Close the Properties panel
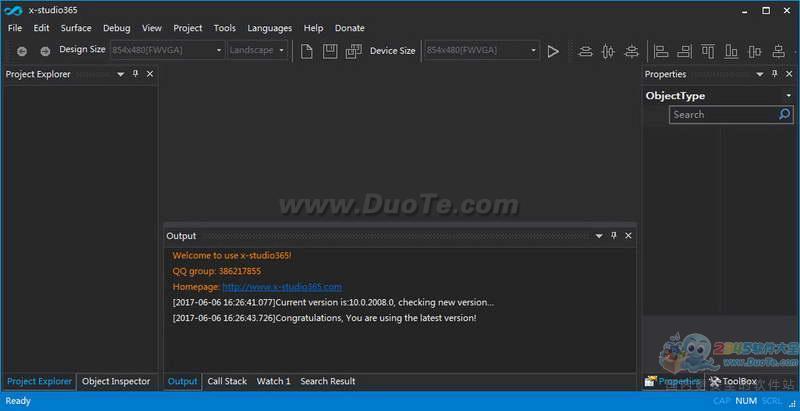This screenshot has width=800, height=411. tap(789, 74)
